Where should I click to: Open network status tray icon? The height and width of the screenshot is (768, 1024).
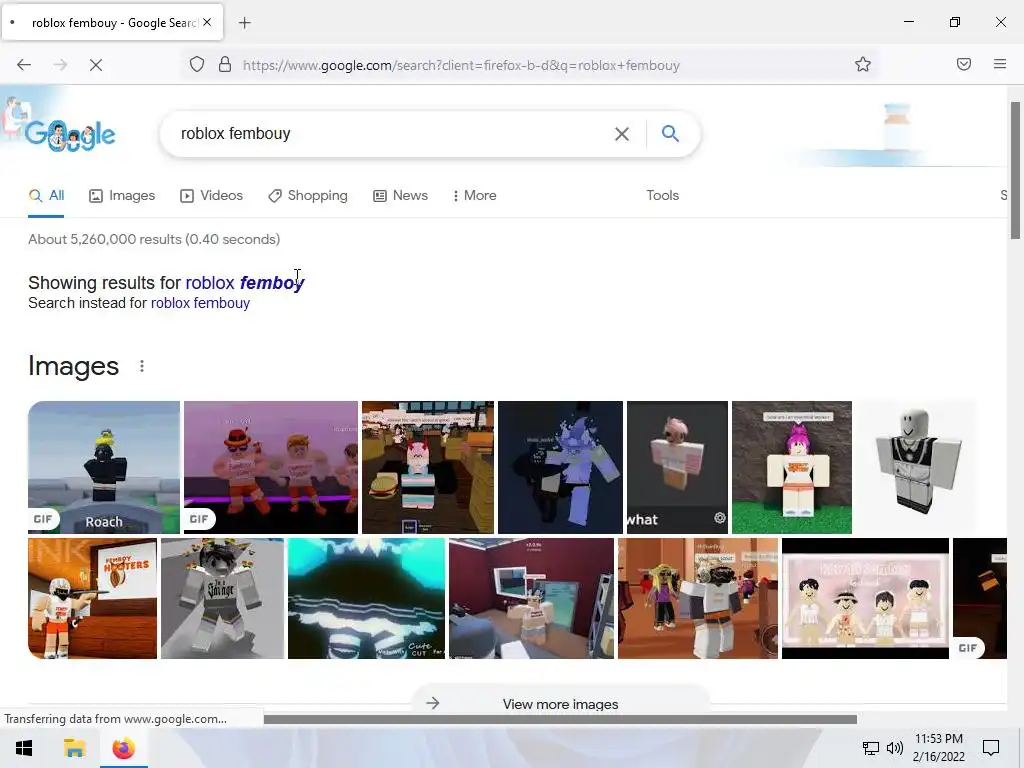click(x=871, y=748)
